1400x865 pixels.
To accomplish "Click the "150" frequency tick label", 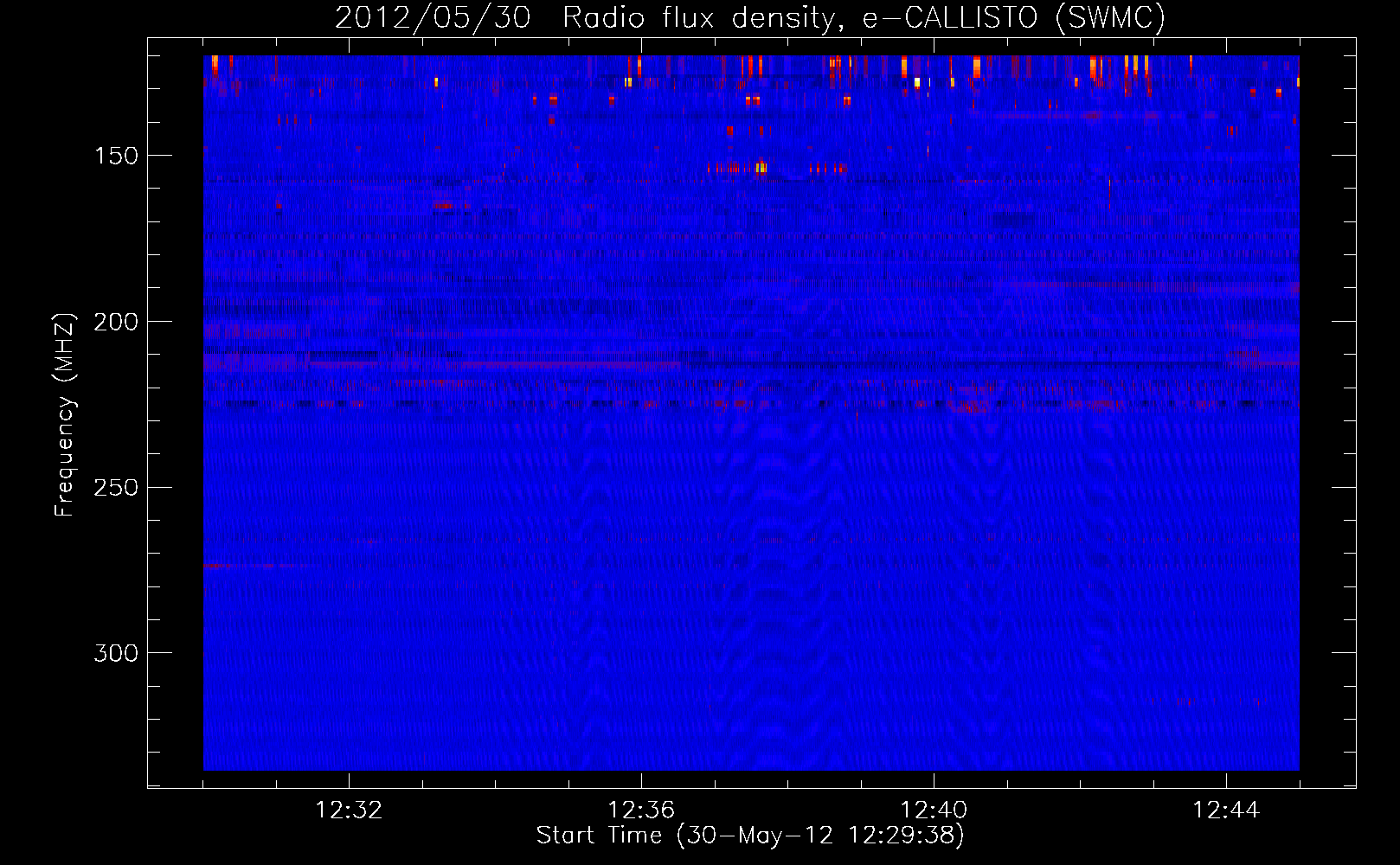I will point(116,156).
